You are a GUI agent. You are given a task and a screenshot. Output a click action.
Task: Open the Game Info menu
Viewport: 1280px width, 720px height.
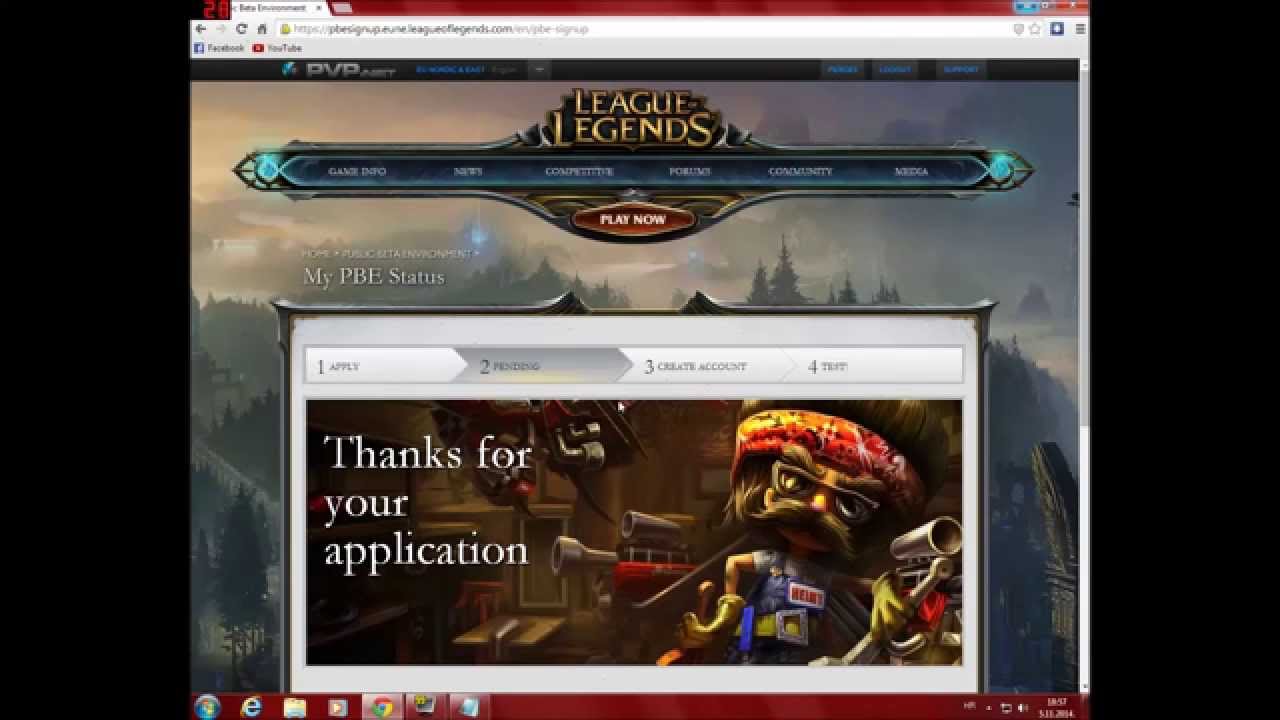pos(357,171)
